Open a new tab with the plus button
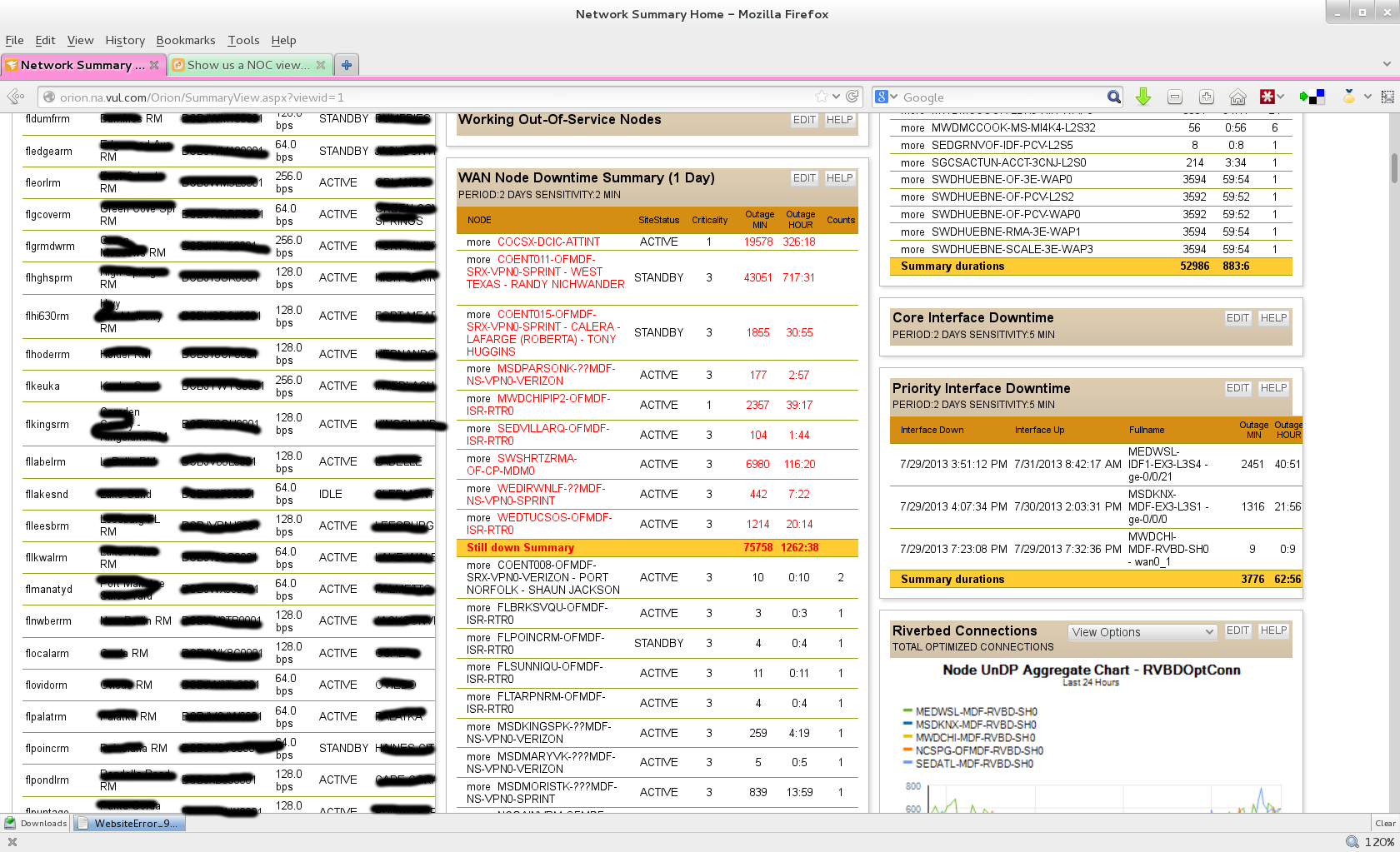Viewport: 1400px width, 852px height. (x=347, y=65)
